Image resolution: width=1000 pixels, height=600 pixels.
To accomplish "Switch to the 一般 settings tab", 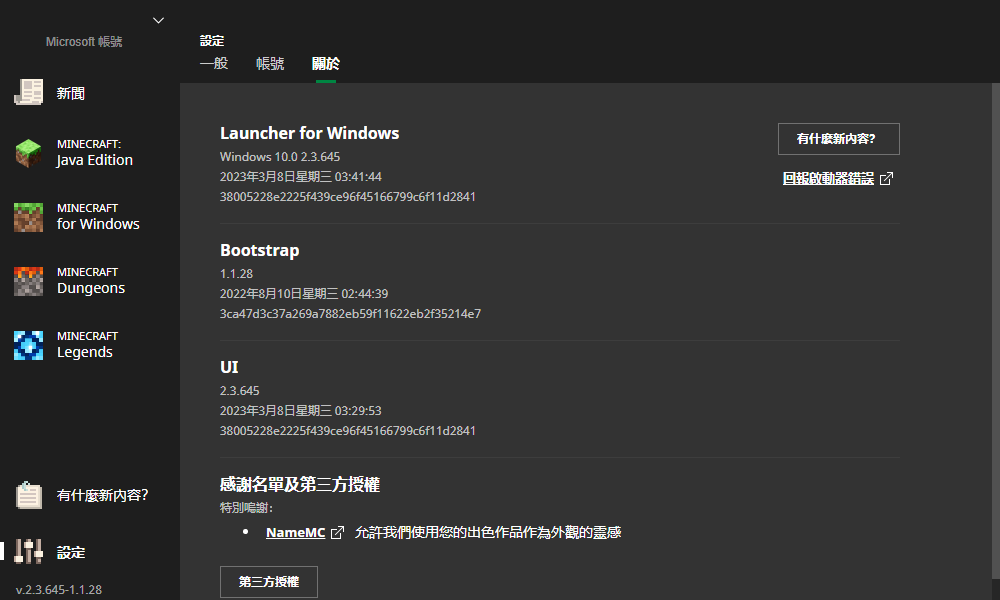I will tap(214, 63).
